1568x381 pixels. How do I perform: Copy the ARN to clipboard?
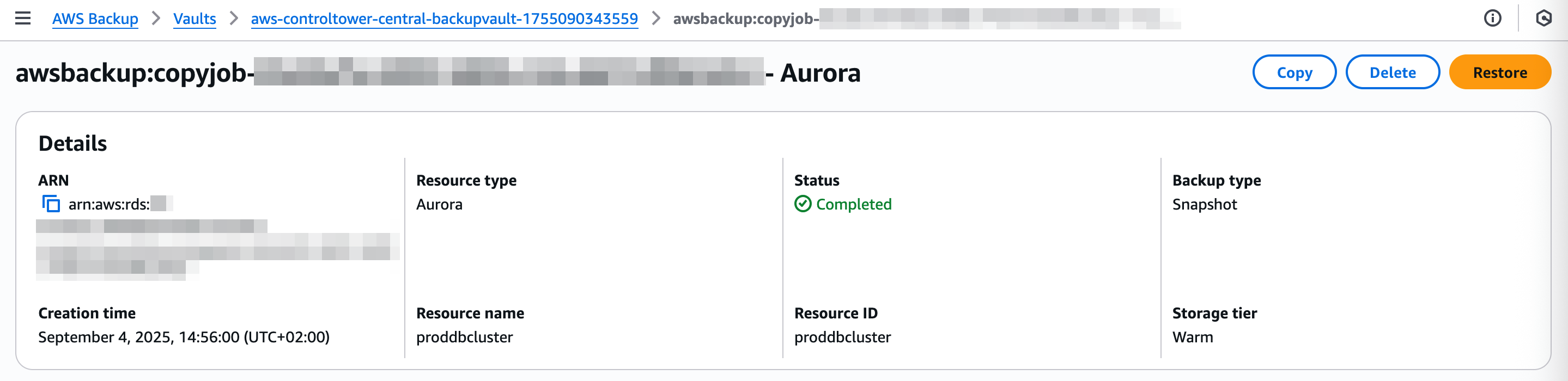point(51,204)
